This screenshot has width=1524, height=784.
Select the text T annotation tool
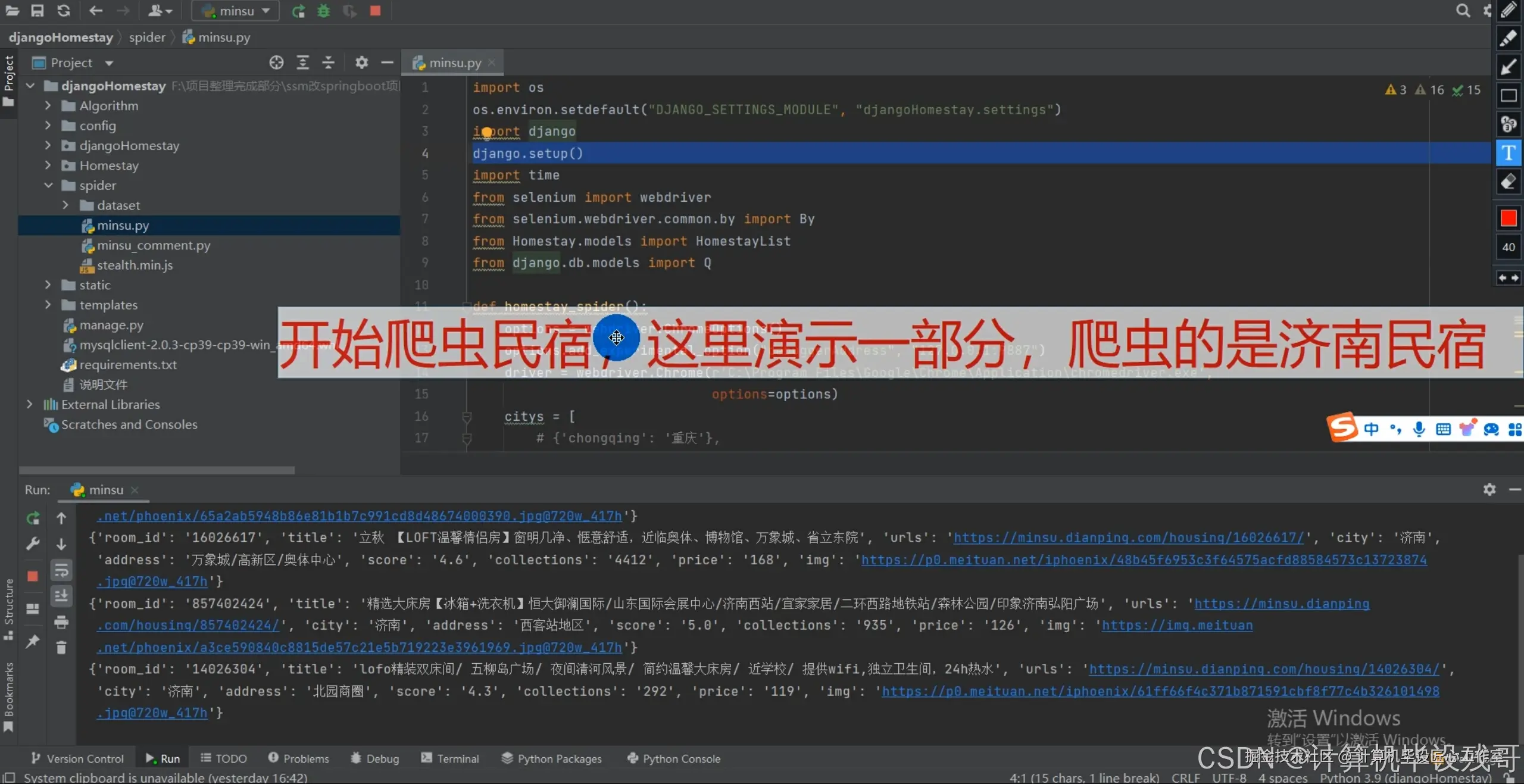pyautogui.click(x=1508, y=153)
